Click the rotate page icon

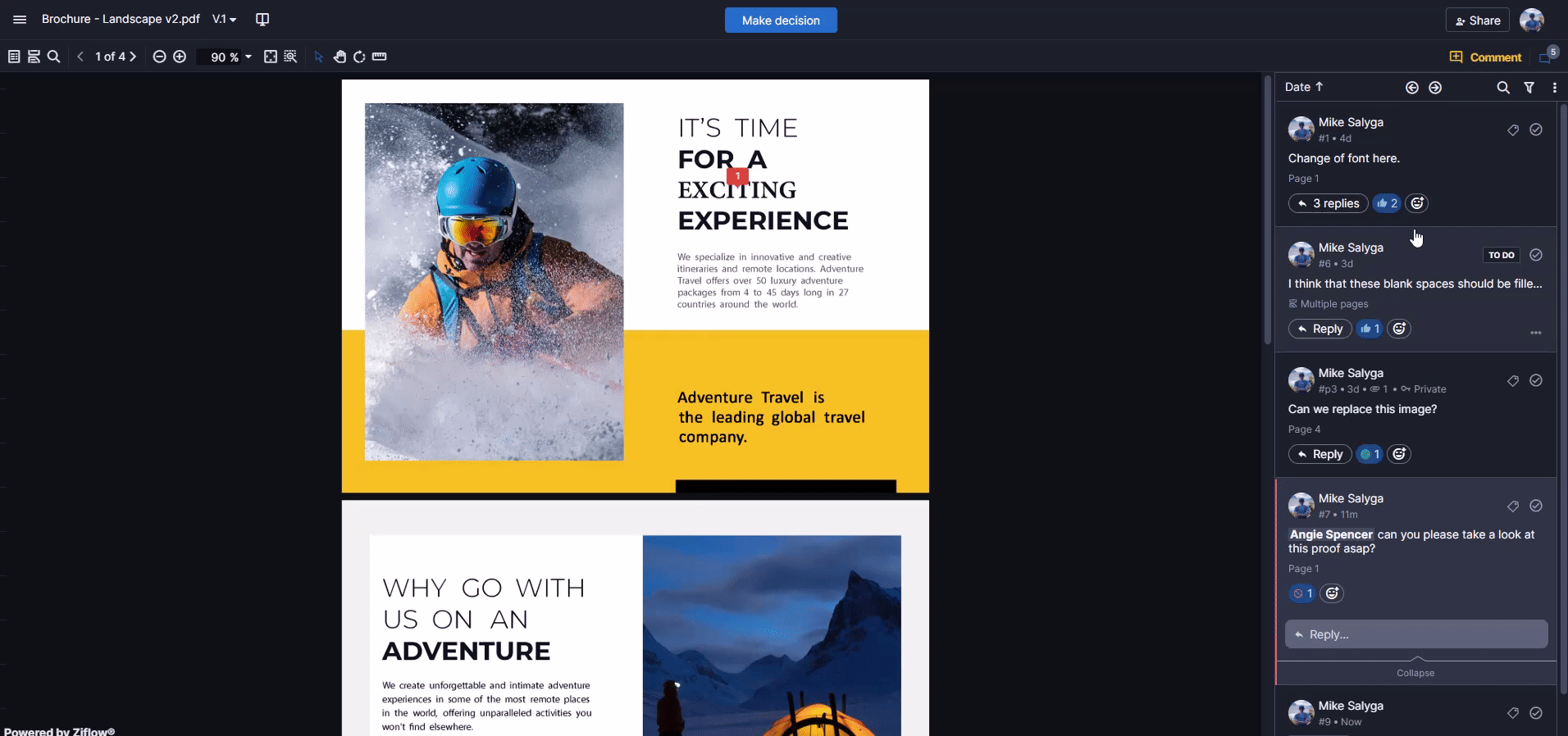coord(359,57)
